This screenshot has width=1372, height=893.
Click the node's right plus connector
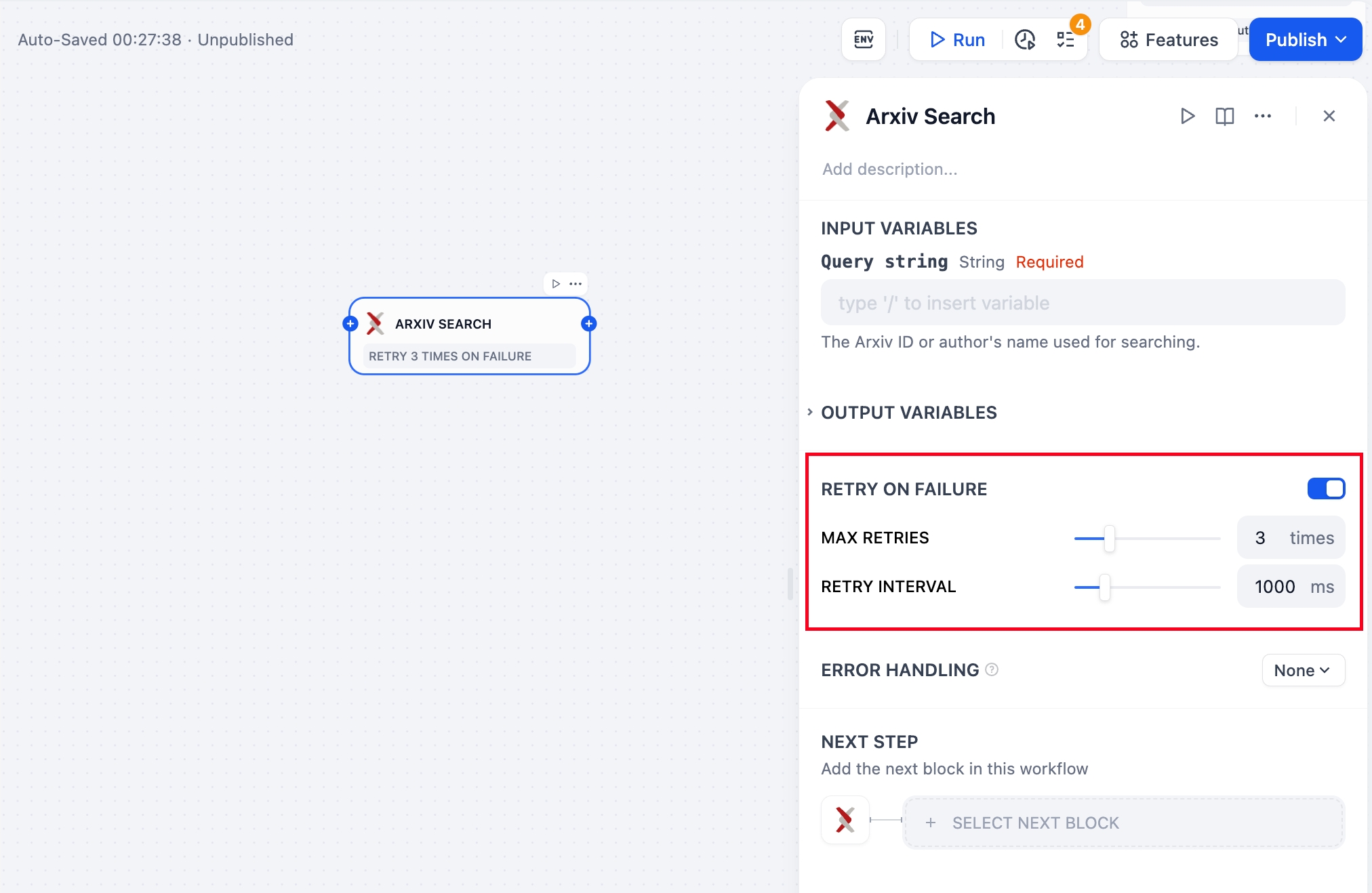pyautogui.click(x=588, y=324)
